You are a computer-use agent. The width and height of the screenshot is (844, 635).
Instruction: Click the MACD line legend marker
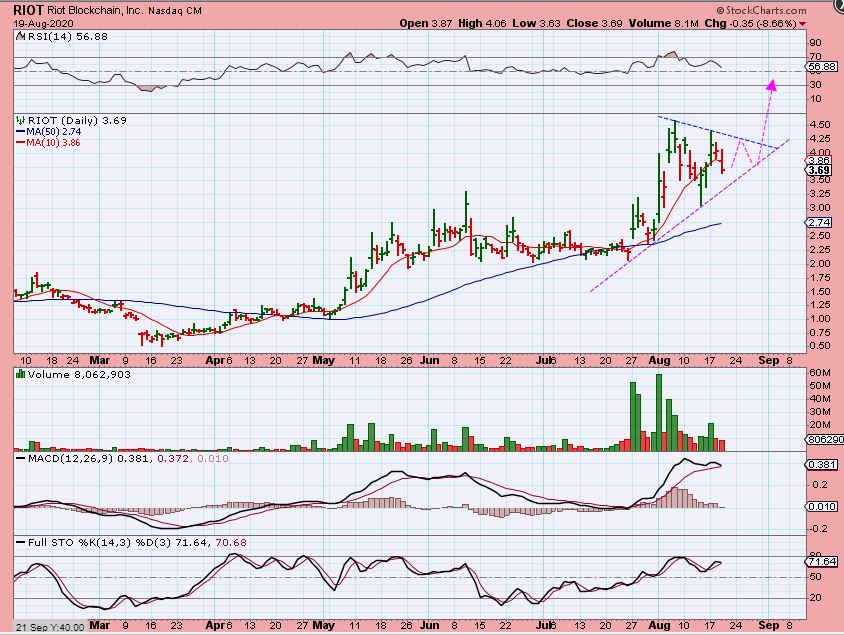[21, 458]
